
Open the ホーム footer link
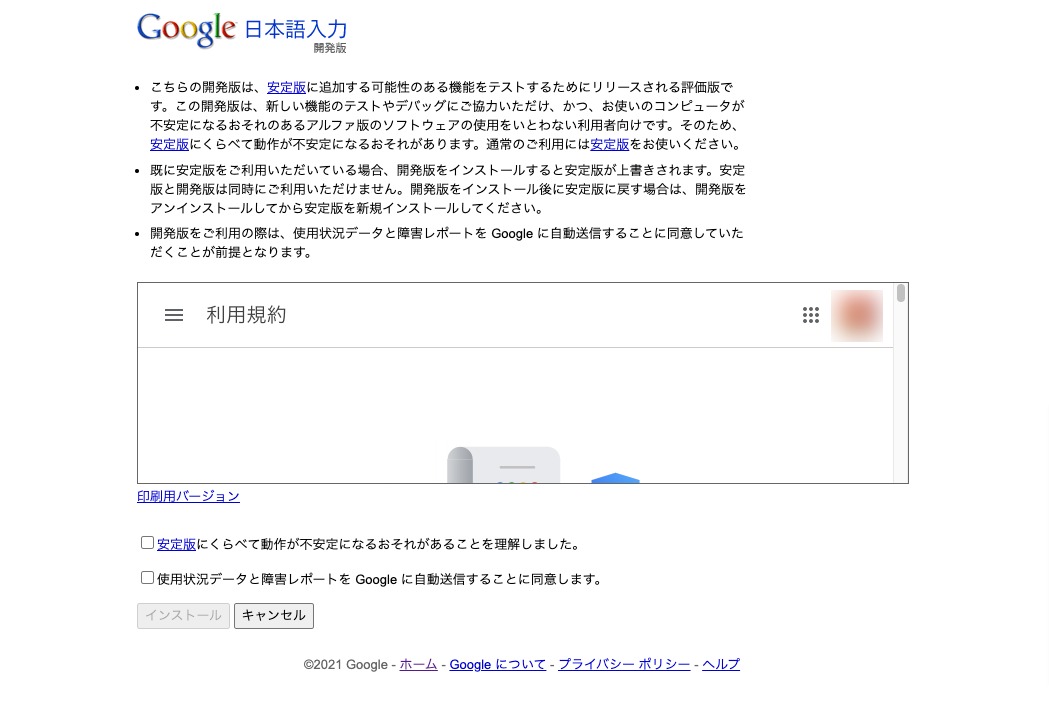coord(418,664)
